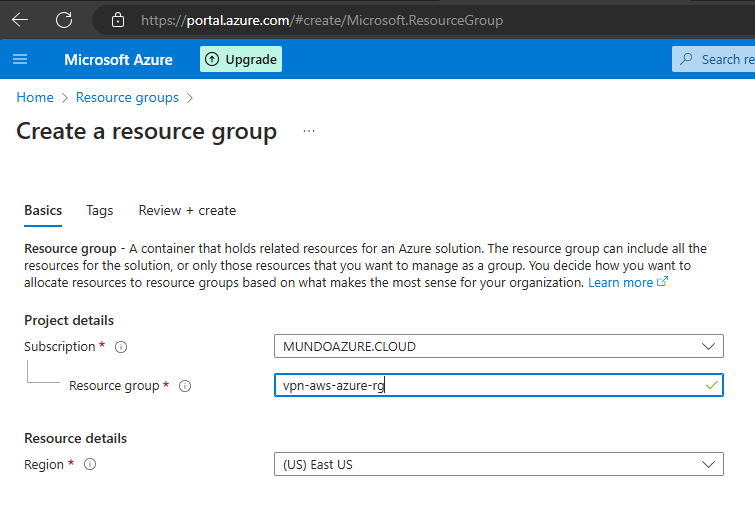
Task: Expand the Subscription dropdown MUNDOAZURE.CLOUD
Action: click(x=499, y=346)
